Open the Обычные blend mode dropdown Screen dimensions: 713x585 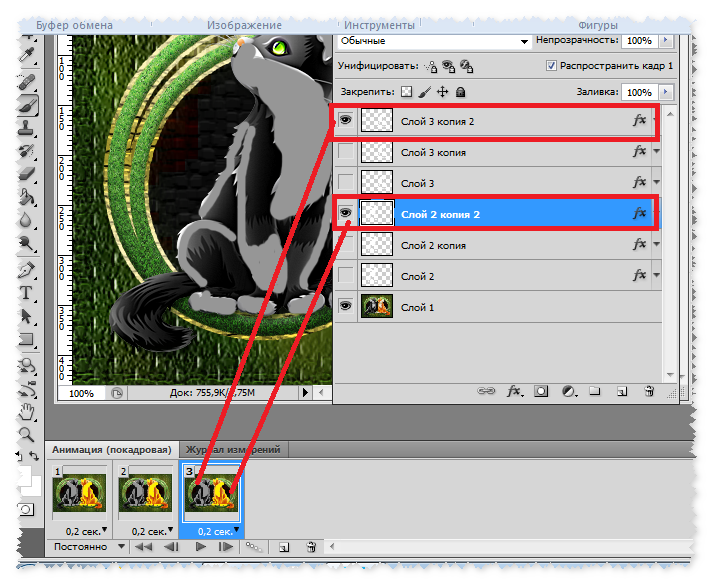point(435,41)
